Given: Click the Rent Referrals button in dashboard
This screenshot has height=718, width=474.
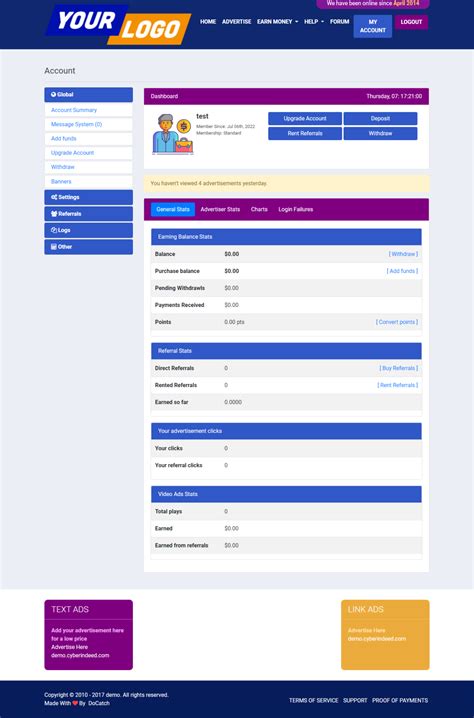Looking at the screenshot, I should coord(305,134).
